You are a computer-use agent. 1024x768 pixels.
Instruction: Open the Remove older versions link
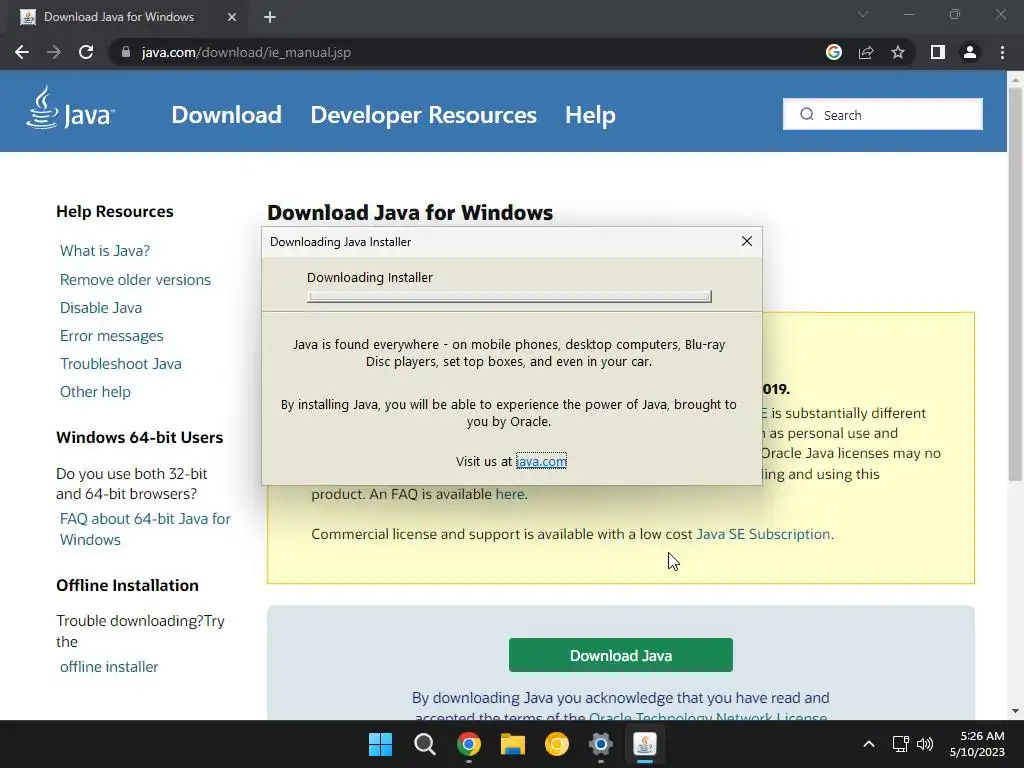tap(135, 280)
